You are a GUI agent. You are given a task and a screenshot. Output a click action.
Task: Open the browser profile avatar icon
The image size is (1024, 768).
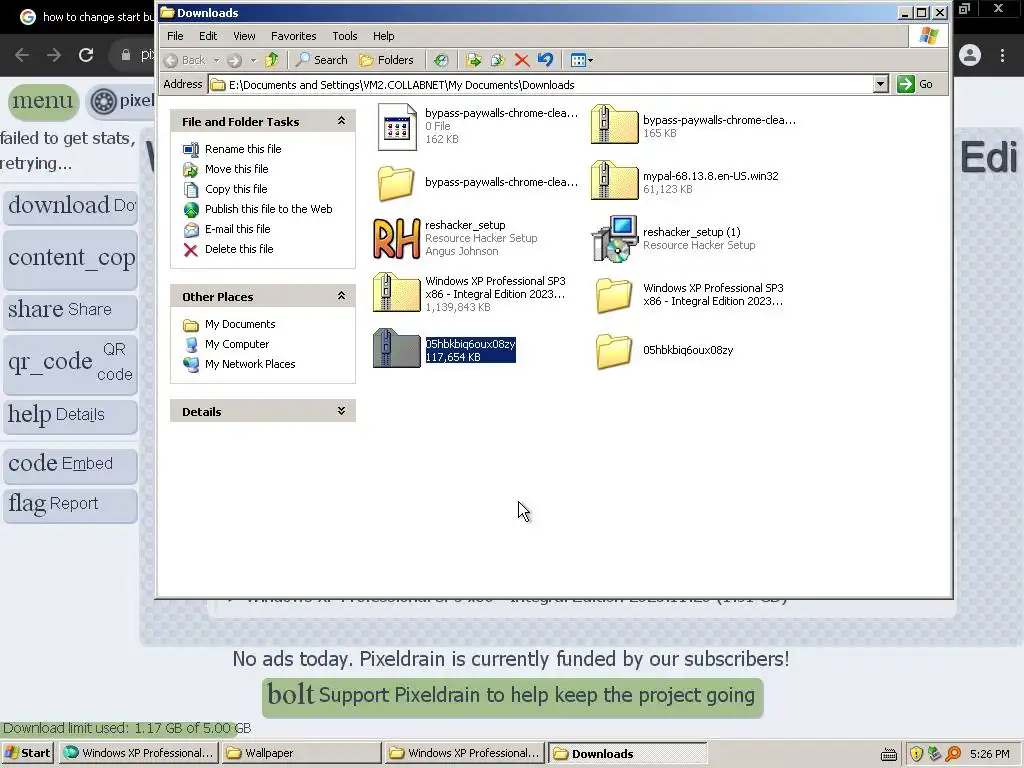[970, 56]
